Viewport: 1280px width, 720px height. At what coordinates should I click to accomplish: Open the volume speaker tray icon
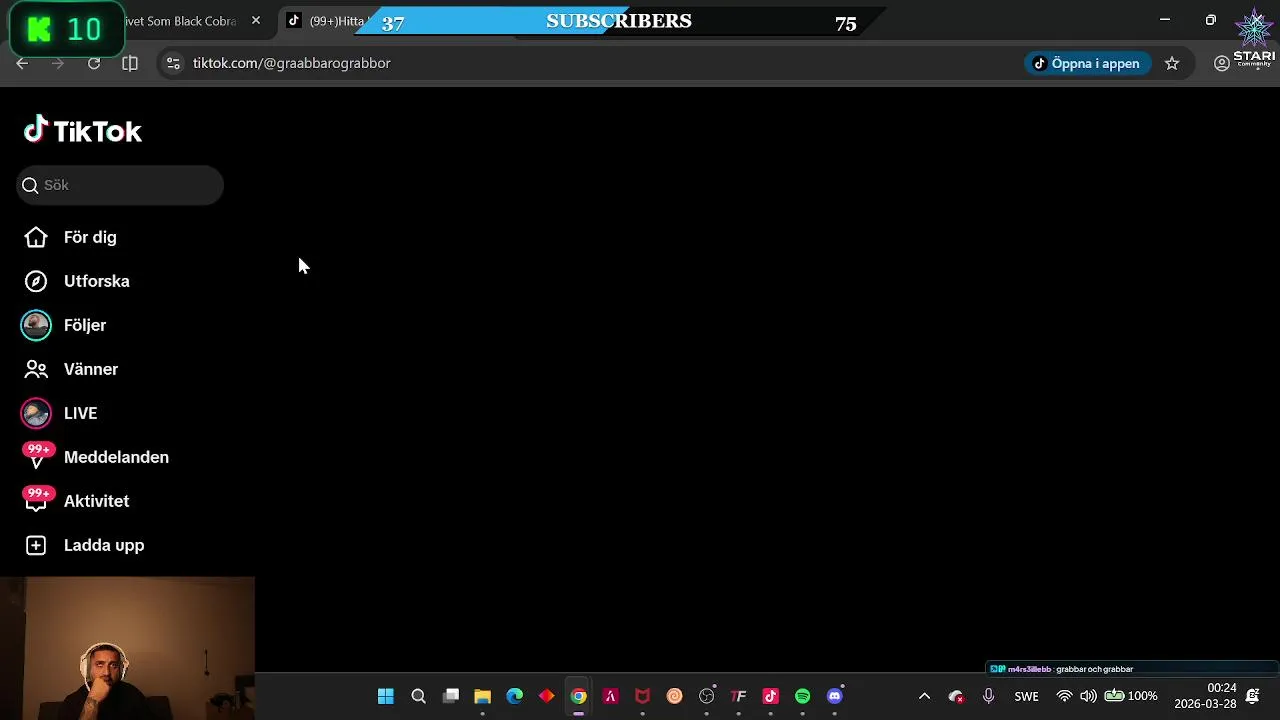pos(1088,696)
